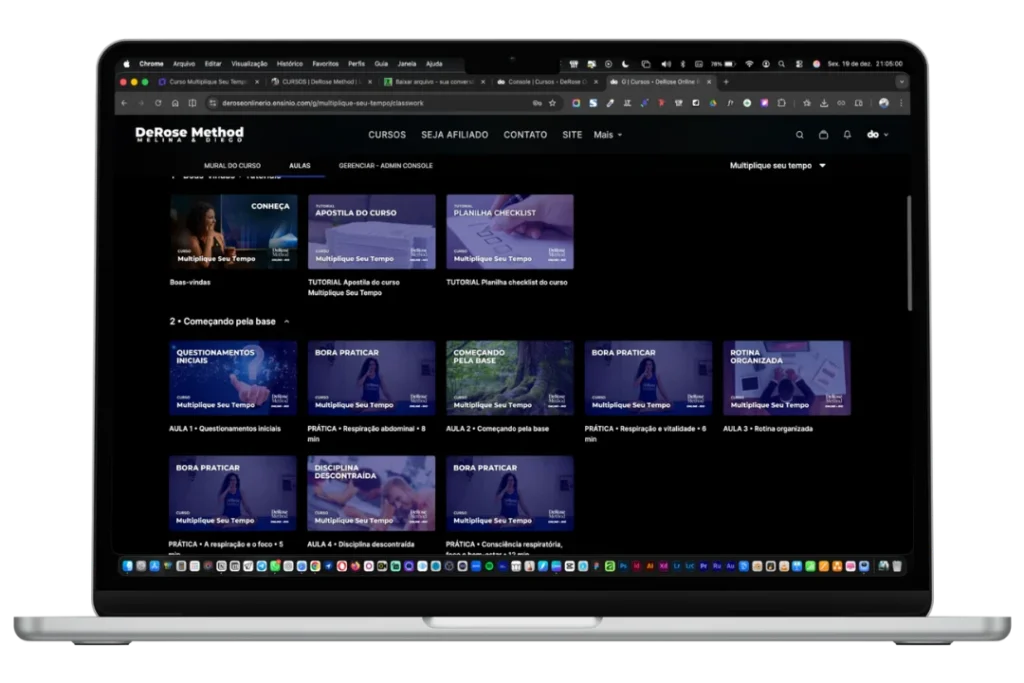Reload the page with the refresh icon

(x=158, y=103)
